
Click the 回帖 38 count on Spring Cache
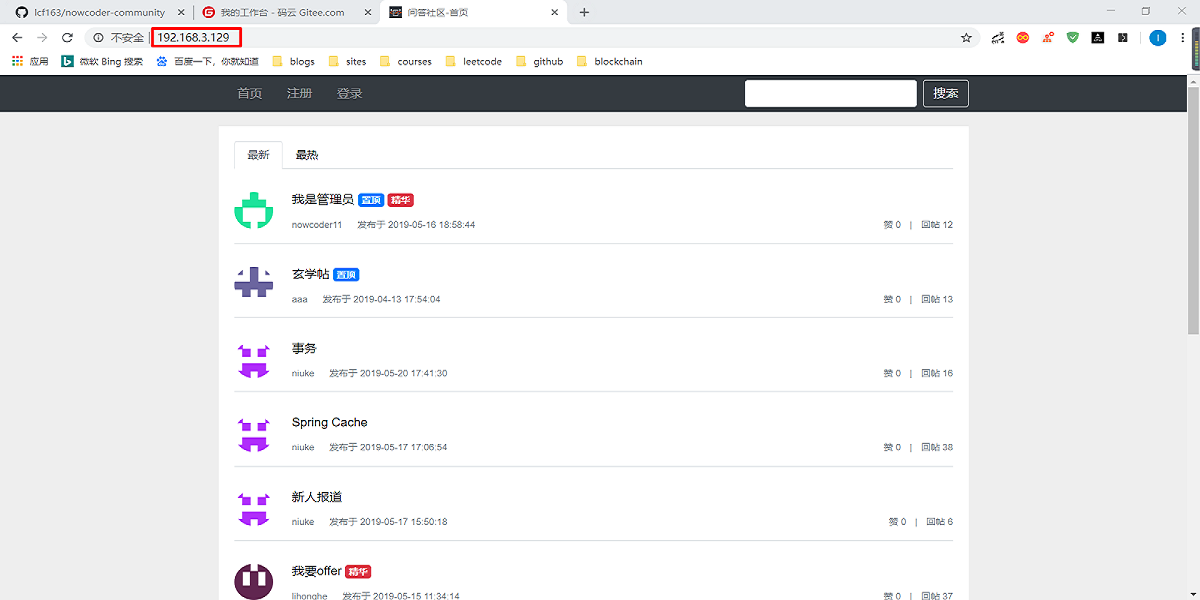(x=937, y=447)
